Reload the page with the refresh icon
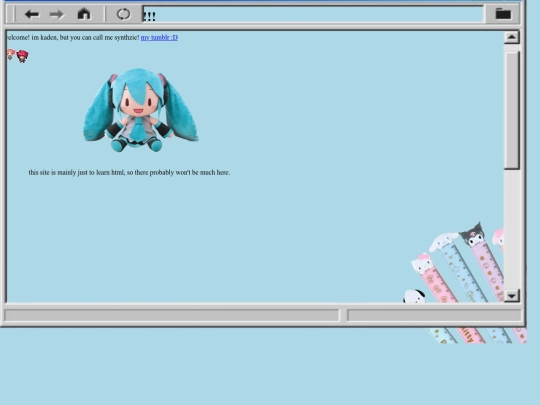 (x=123, y=14)
